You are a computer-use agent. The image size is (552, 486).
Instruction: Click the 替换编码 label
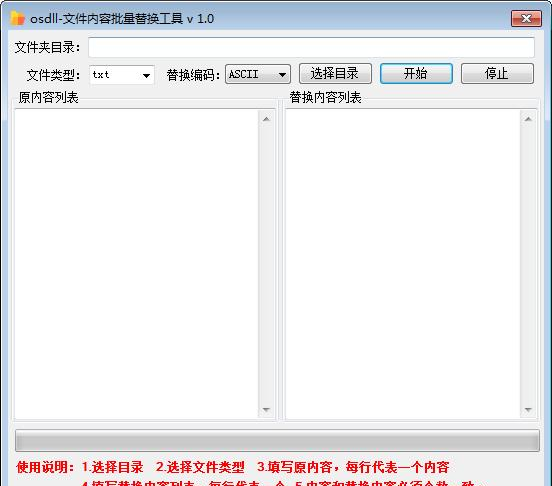click(193, 75)
